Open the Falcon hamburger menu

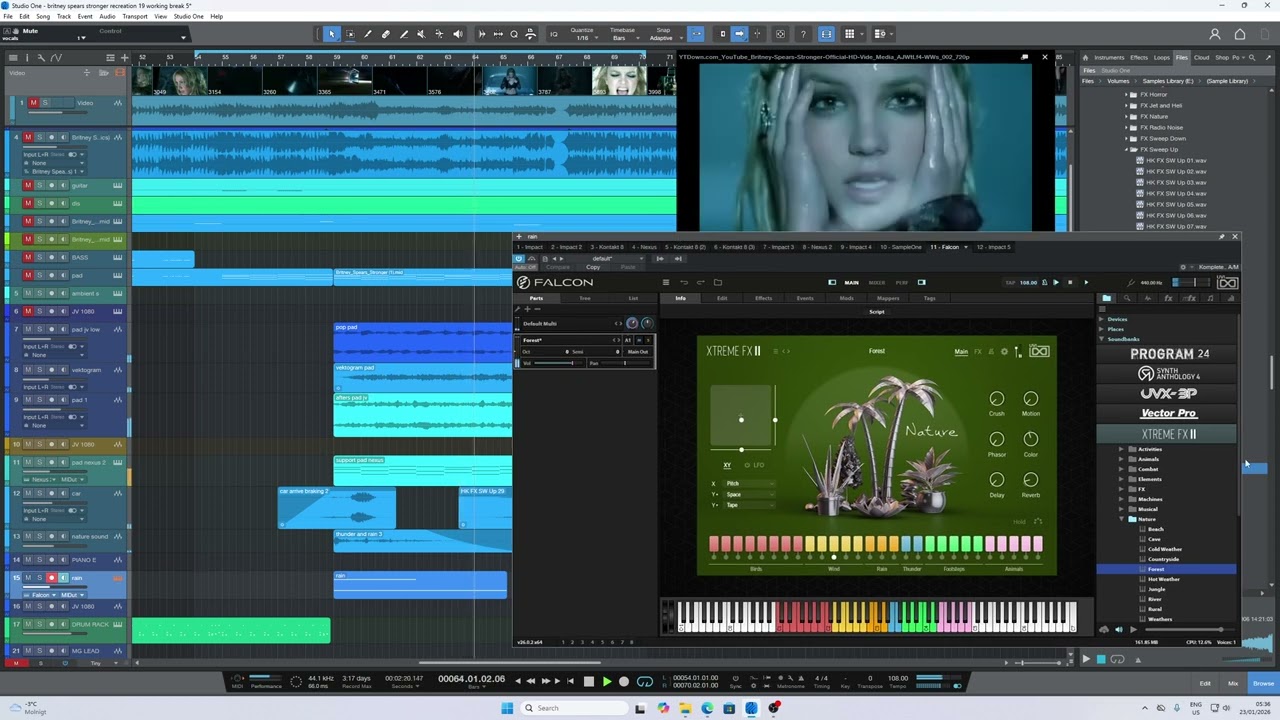[x=666, y=282]
